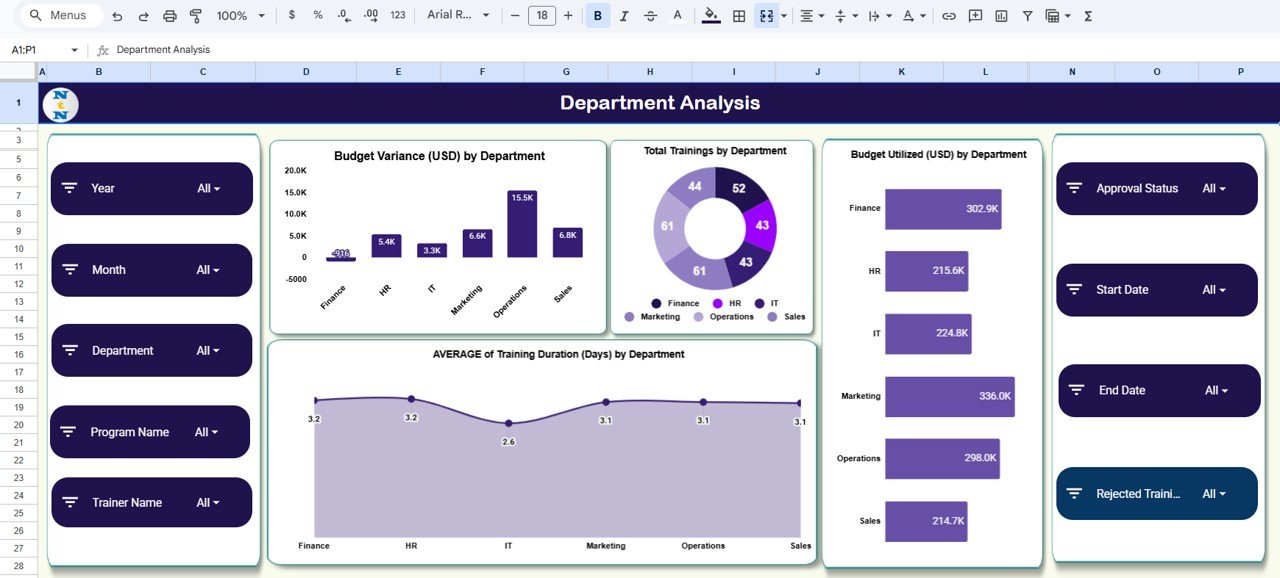Open the Insert chart tool
Viewport: 1280px width, 578px height.
pos(1001,15)
